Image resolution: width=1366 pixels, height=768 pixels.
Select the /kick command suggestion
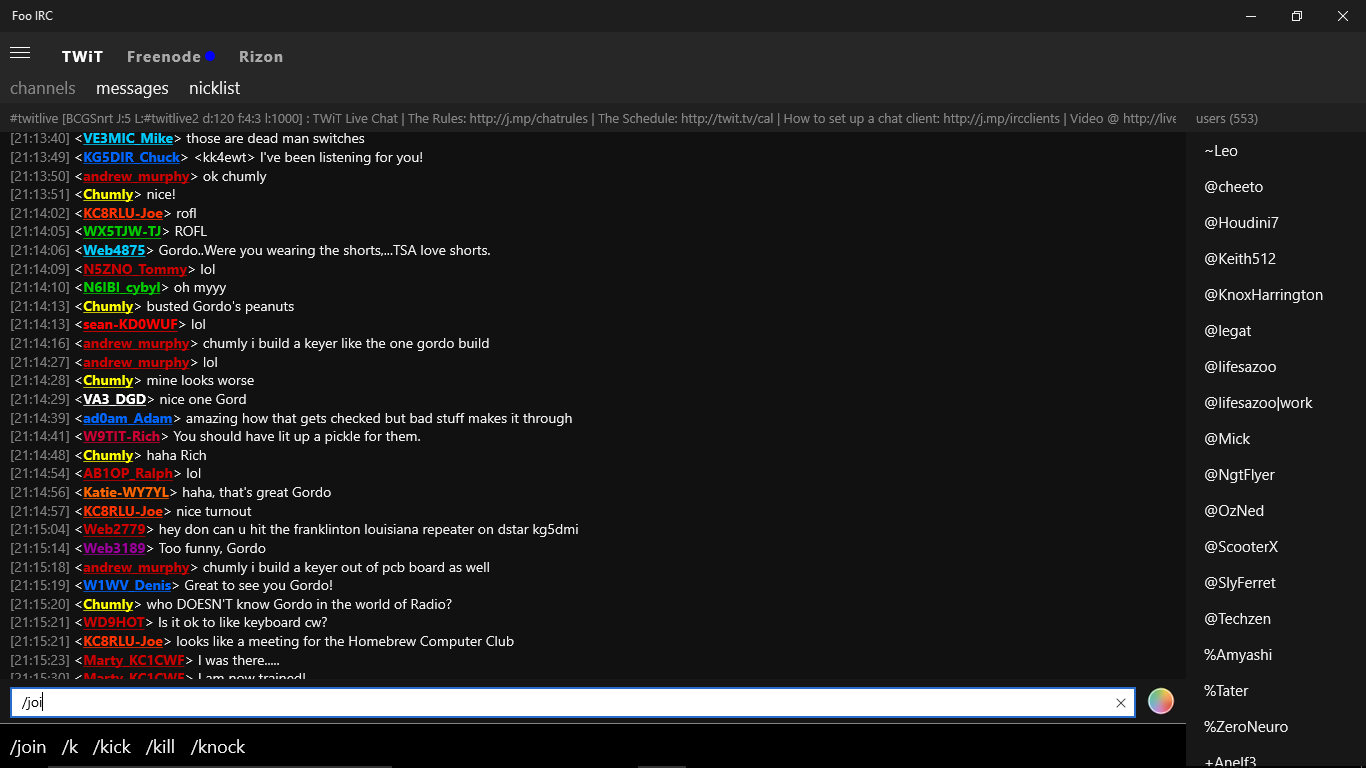[x=112, y=747]
